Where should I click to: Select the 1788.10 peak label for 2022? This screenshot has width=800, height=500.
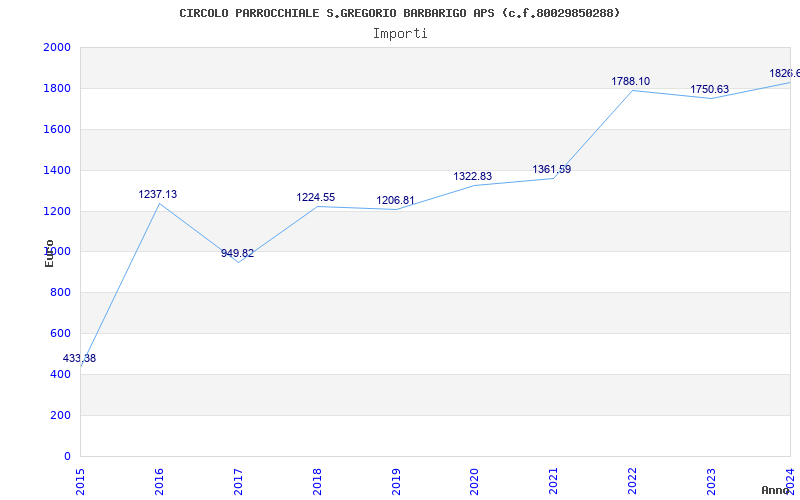[x=631, y=82]
